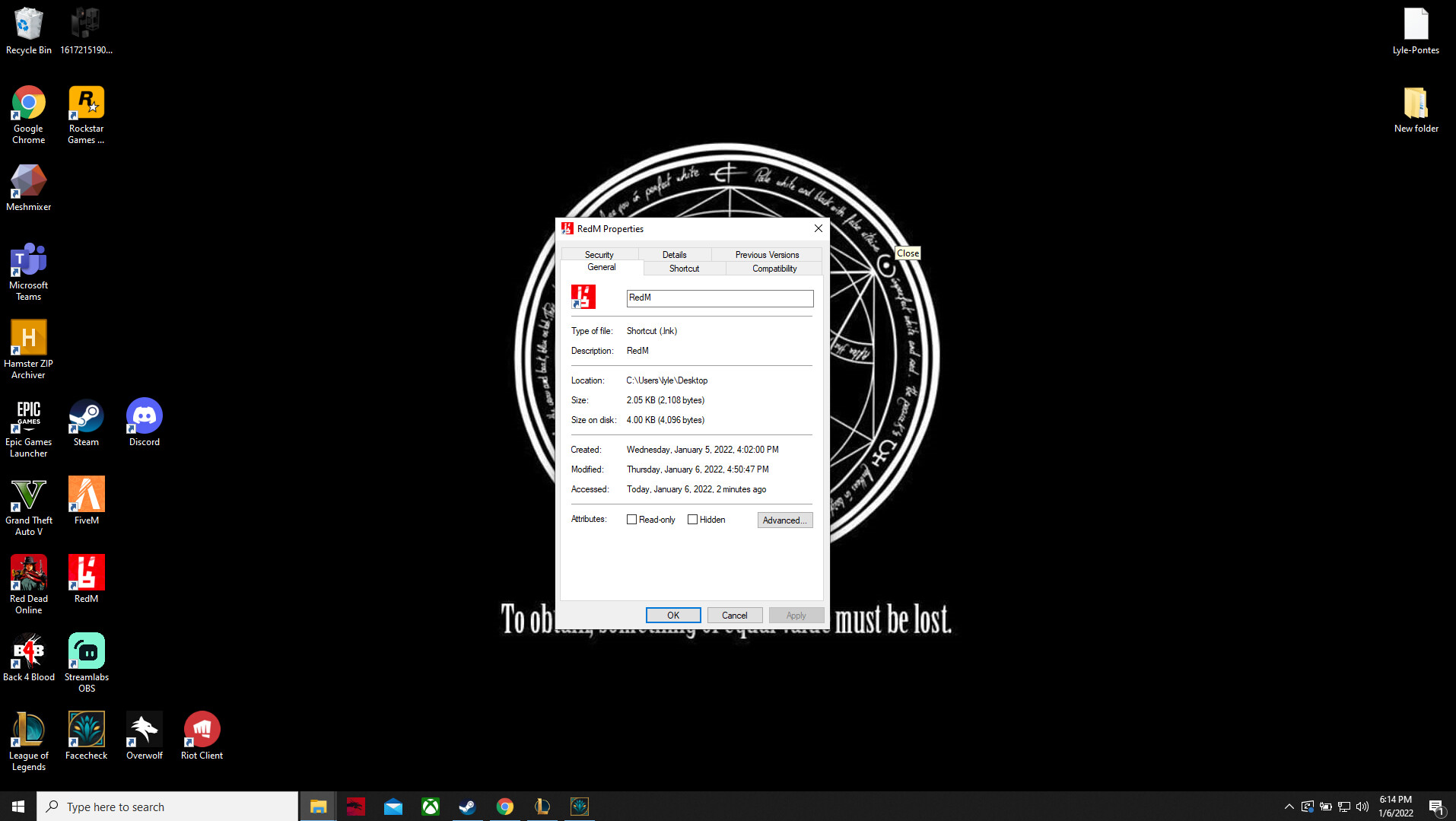Select the Recycle Bin desktop icon
1456x821 pixels.
29,31
